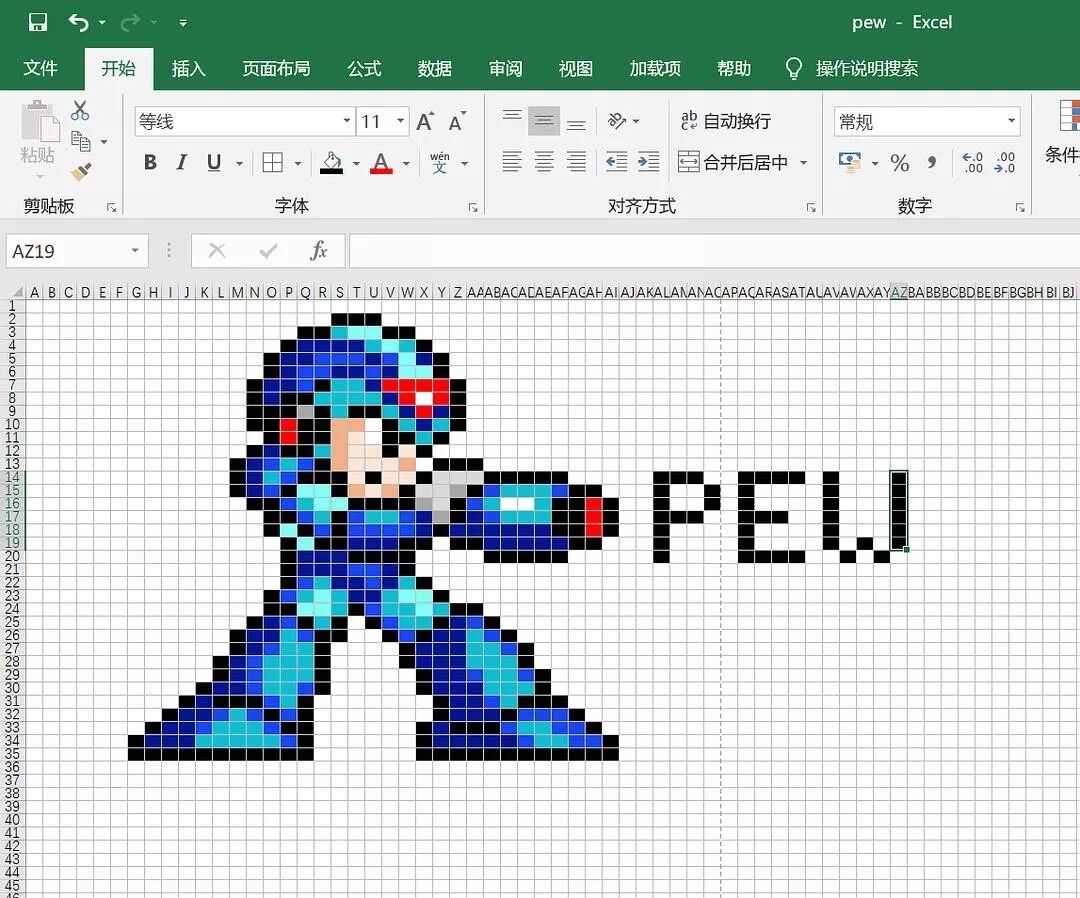Click 合并后居中 merge and center
The height and width of the screenshot is (898, 1080).
[733, 163]
